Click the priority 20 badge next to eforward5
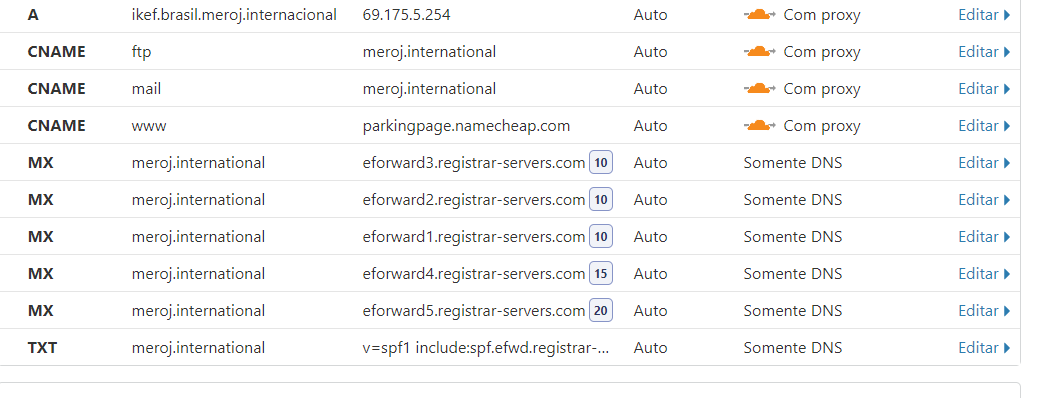This screenshot has height=398, width=1041. click(x=601, y=310)
